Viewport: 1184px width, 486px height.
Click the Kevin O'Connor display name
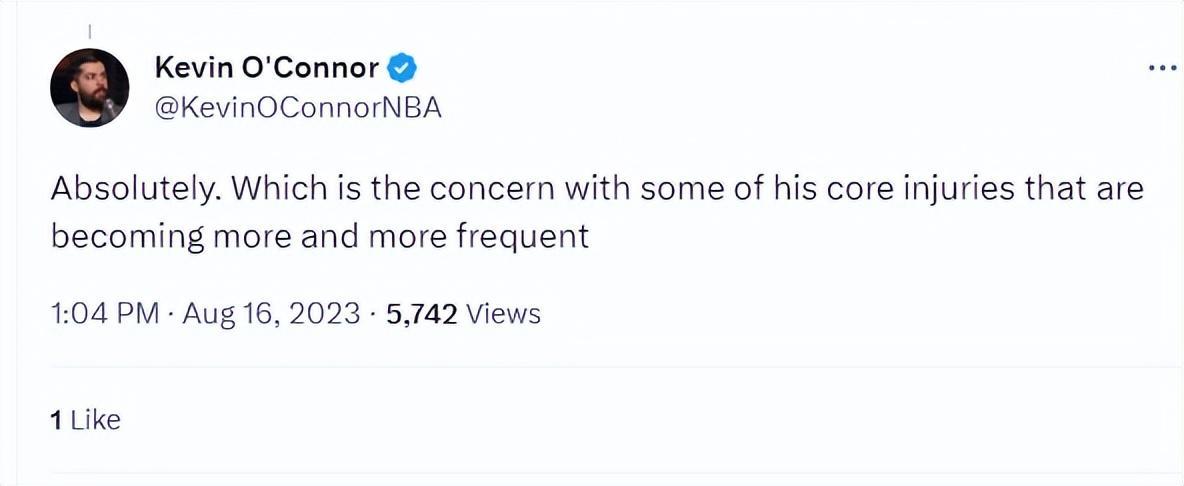(x=267, y=68)
